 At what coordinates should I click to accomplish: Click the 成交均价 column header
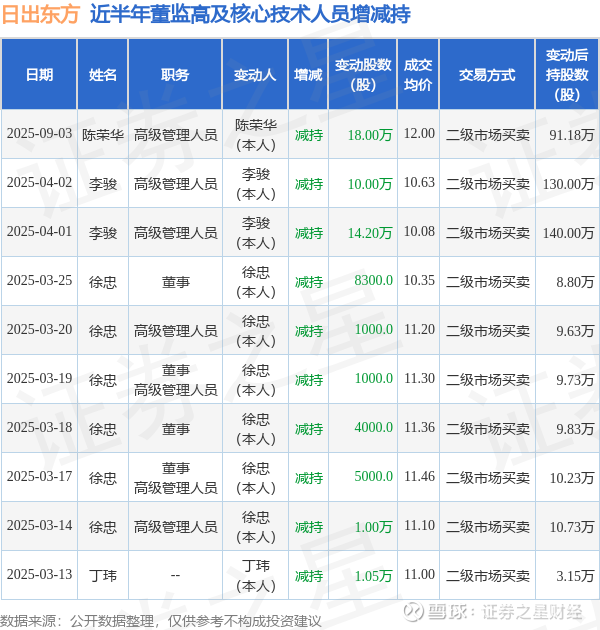[x=418, y=74]
